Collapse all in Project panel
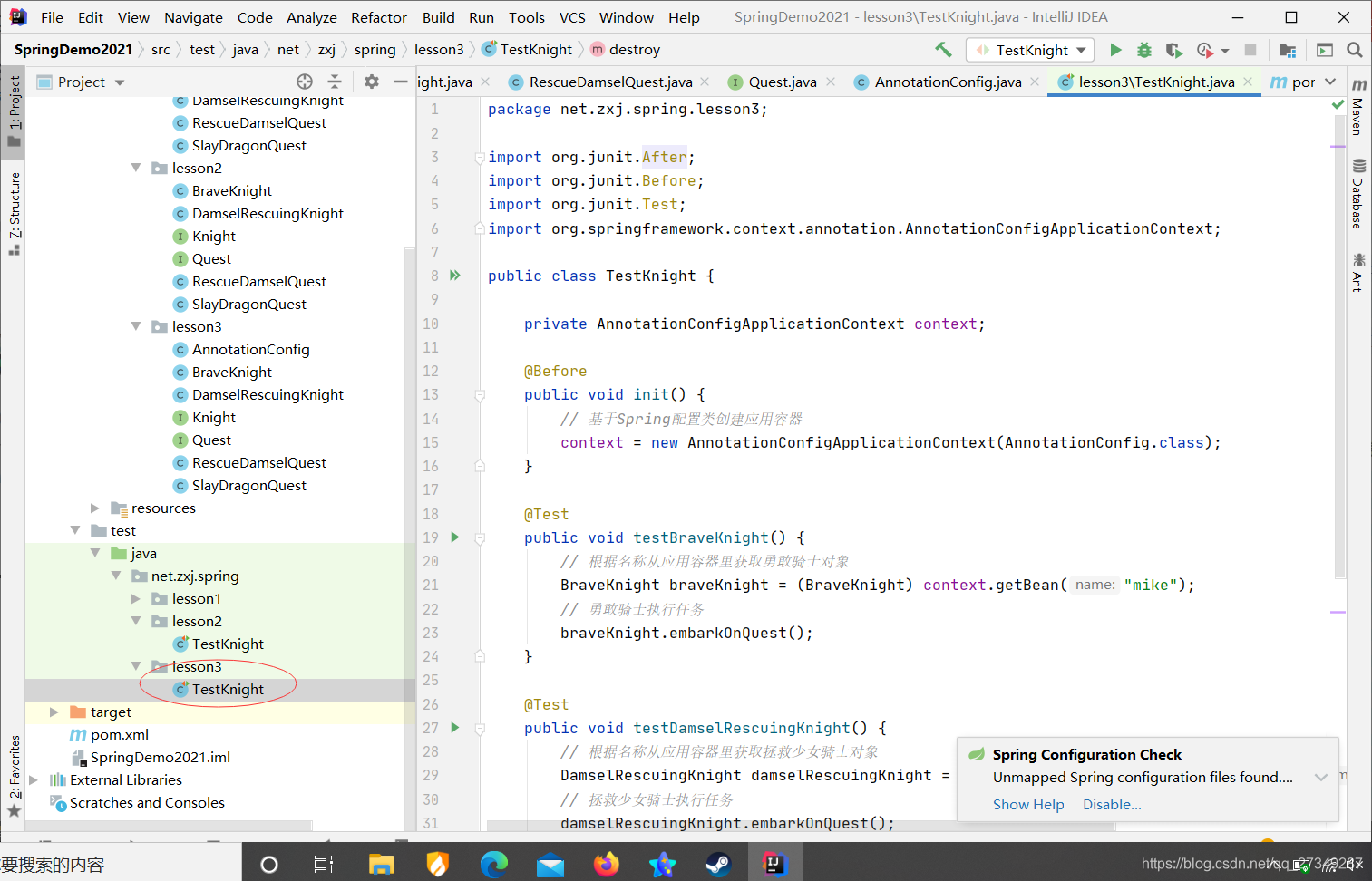 pyautogui.click(x=335, y=82)
